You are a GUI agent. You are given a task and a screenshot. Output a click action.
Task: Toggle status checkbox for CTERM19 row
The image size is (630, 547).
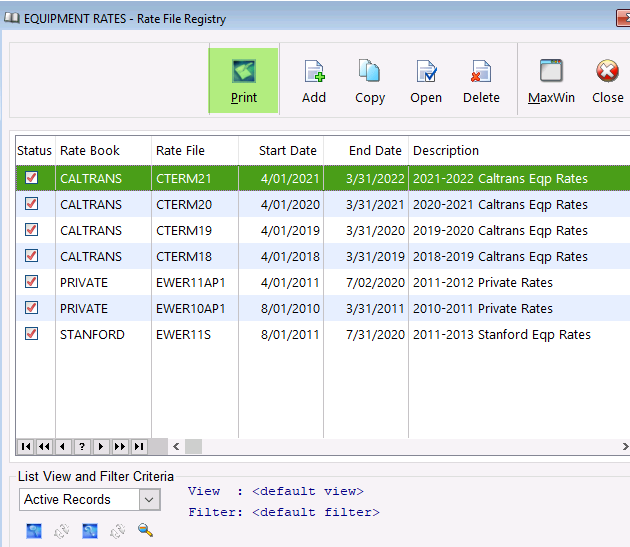(x=31, y=229)
